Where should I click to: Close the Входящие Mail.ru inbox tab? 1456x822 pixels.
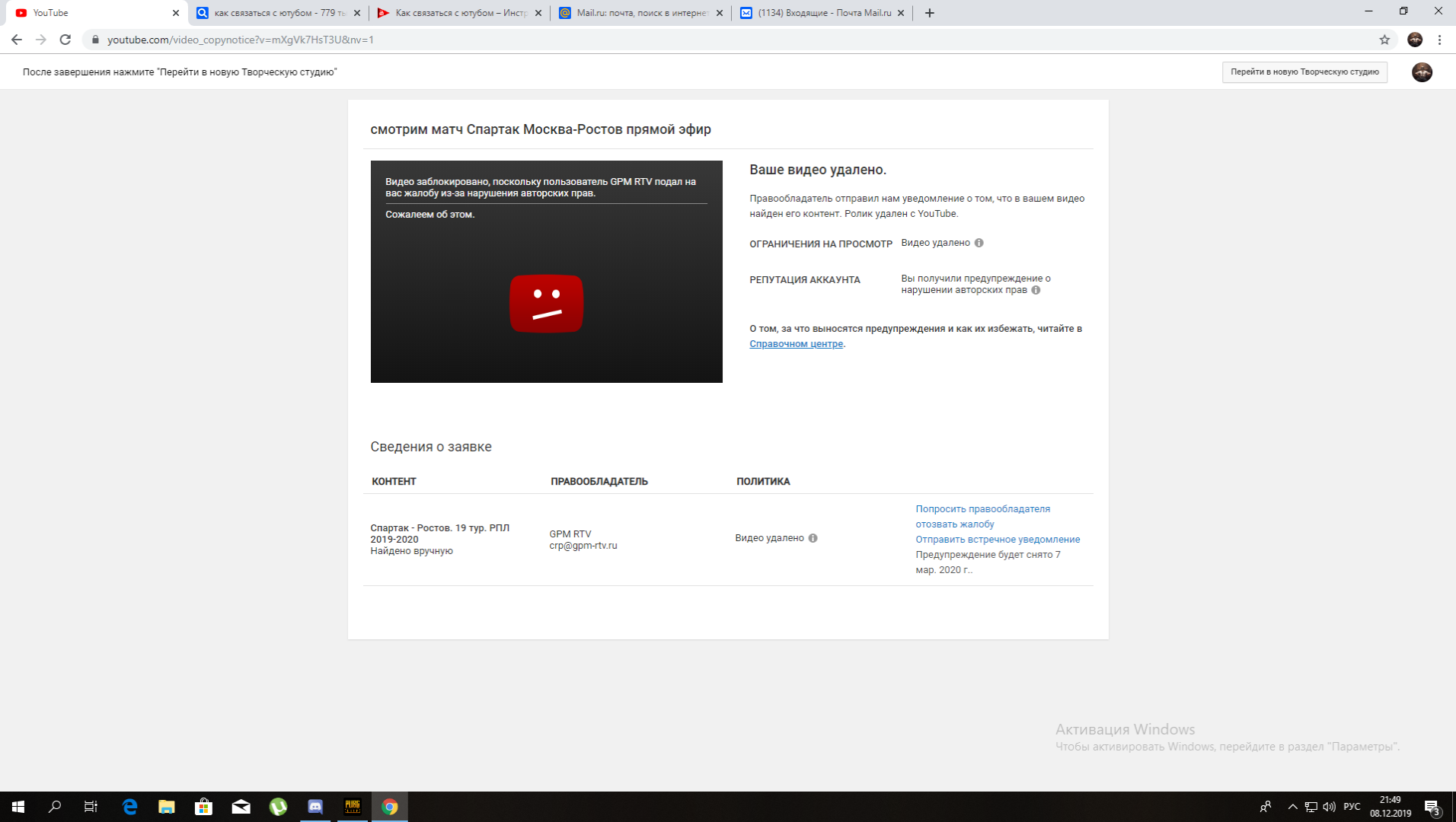[x=901, y=13]
